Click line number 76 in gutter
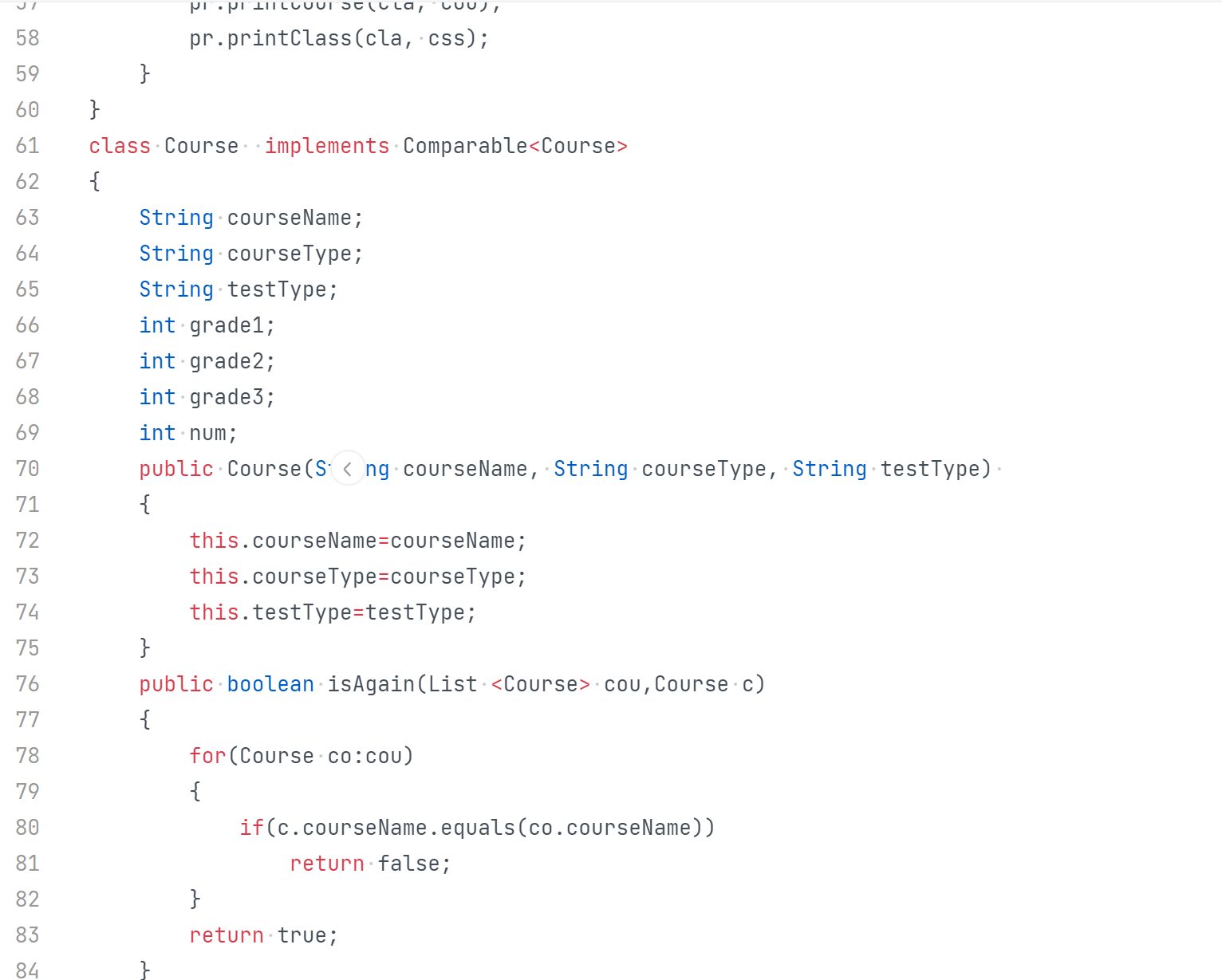Screen dimensions: 1222x980 coord(27,684)
